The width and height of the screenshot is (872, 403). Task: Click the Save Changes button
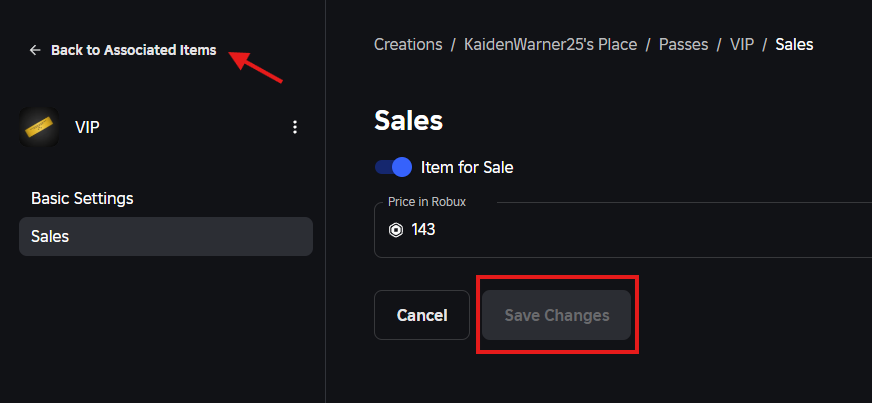(x=556, y=315)
